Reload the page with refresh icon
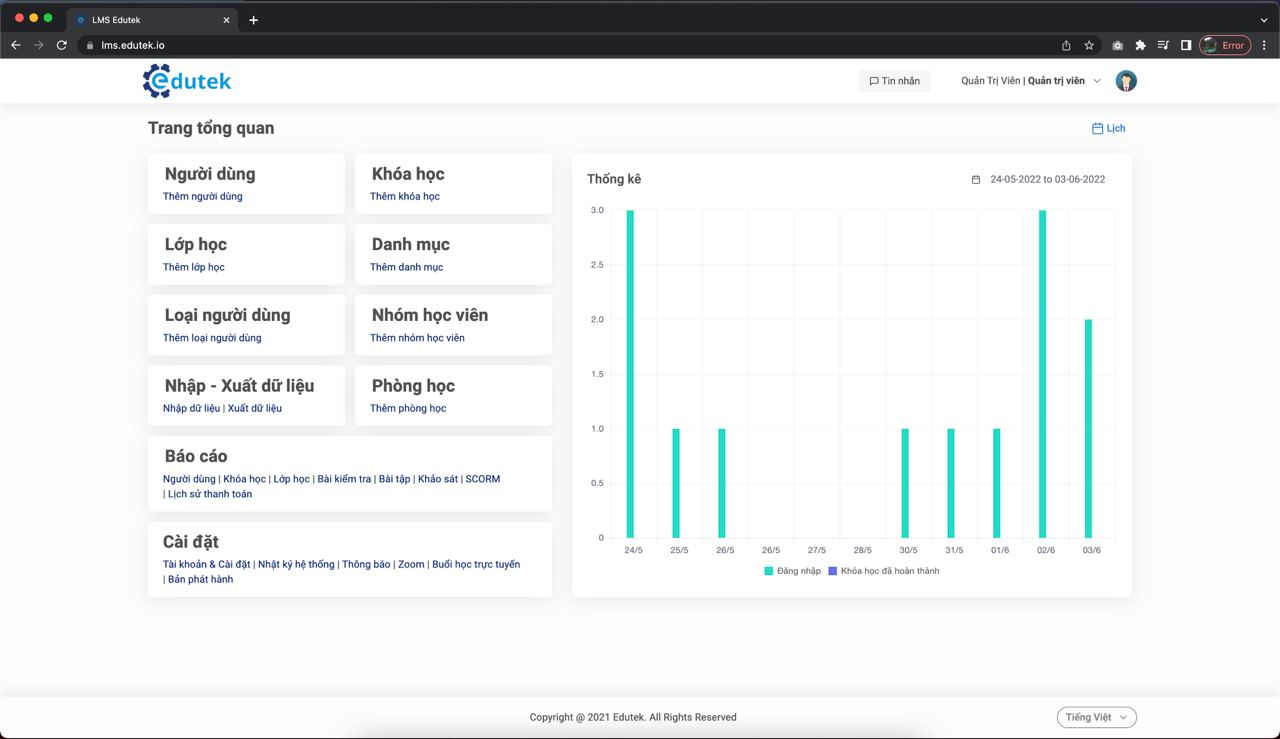Image resolution: width=1280 pixels, height=739 pixels. [62, 45]
